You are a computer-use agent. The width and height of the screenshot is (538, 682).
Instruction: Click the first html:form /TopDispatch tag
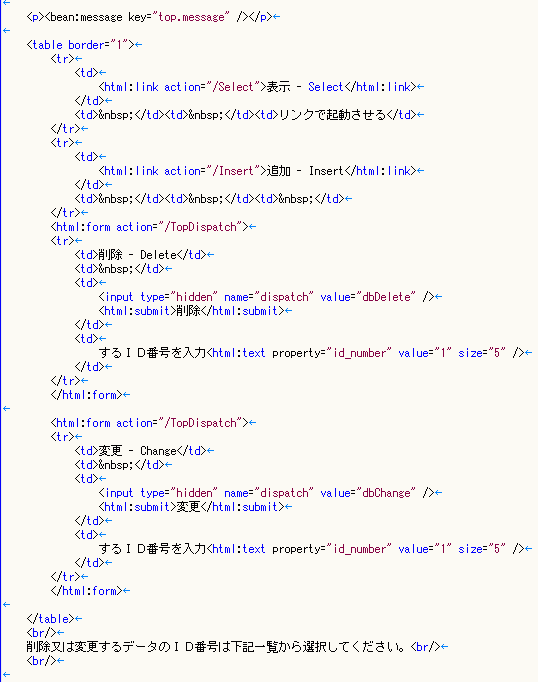tap(149, 227)
